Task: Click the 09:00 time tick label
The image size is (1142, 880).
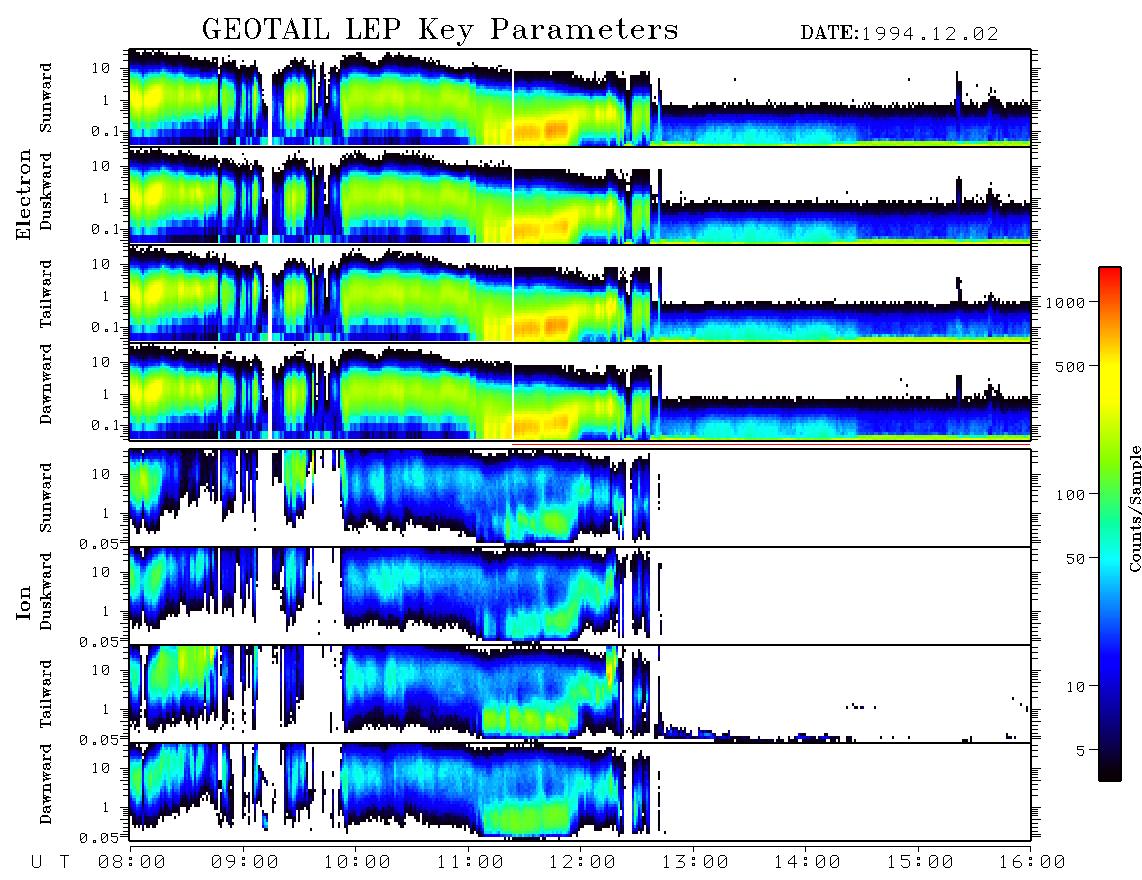Action: 245,862
